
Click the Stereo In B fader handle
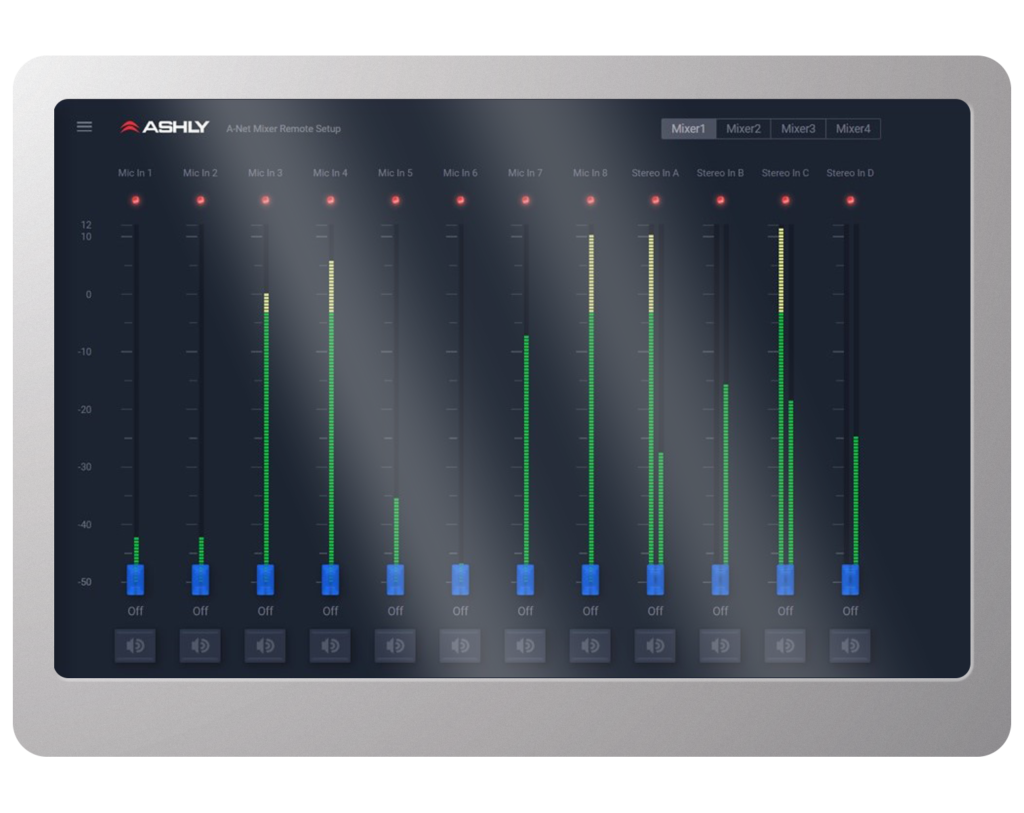[720, 580]
